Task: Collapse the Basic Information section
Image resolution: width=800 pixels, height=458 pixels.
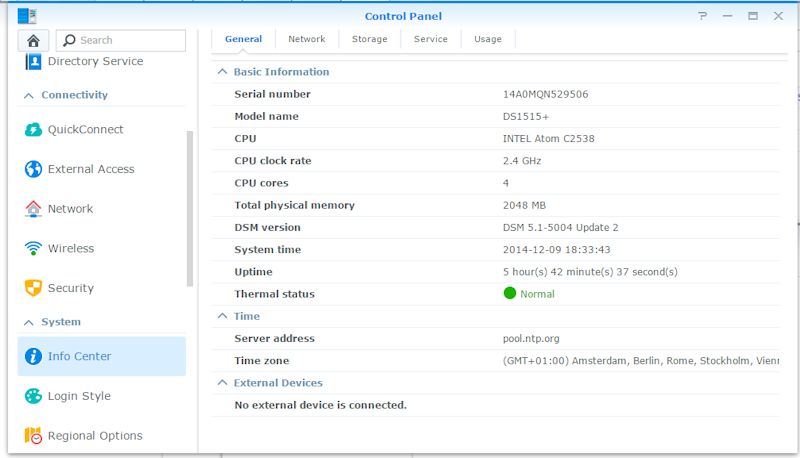Action: point(222,72)
